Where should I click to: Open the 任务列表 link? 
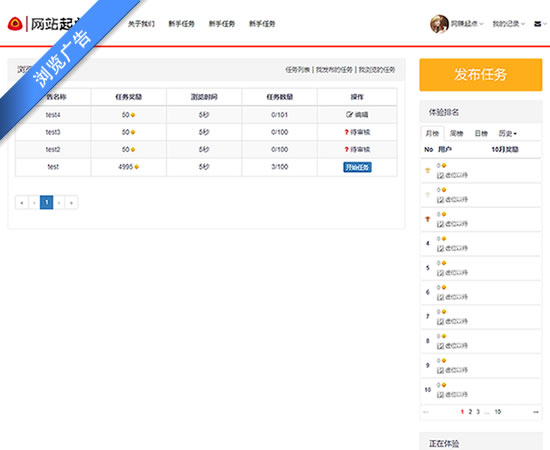pyautogui.click(x=297, y=69)
